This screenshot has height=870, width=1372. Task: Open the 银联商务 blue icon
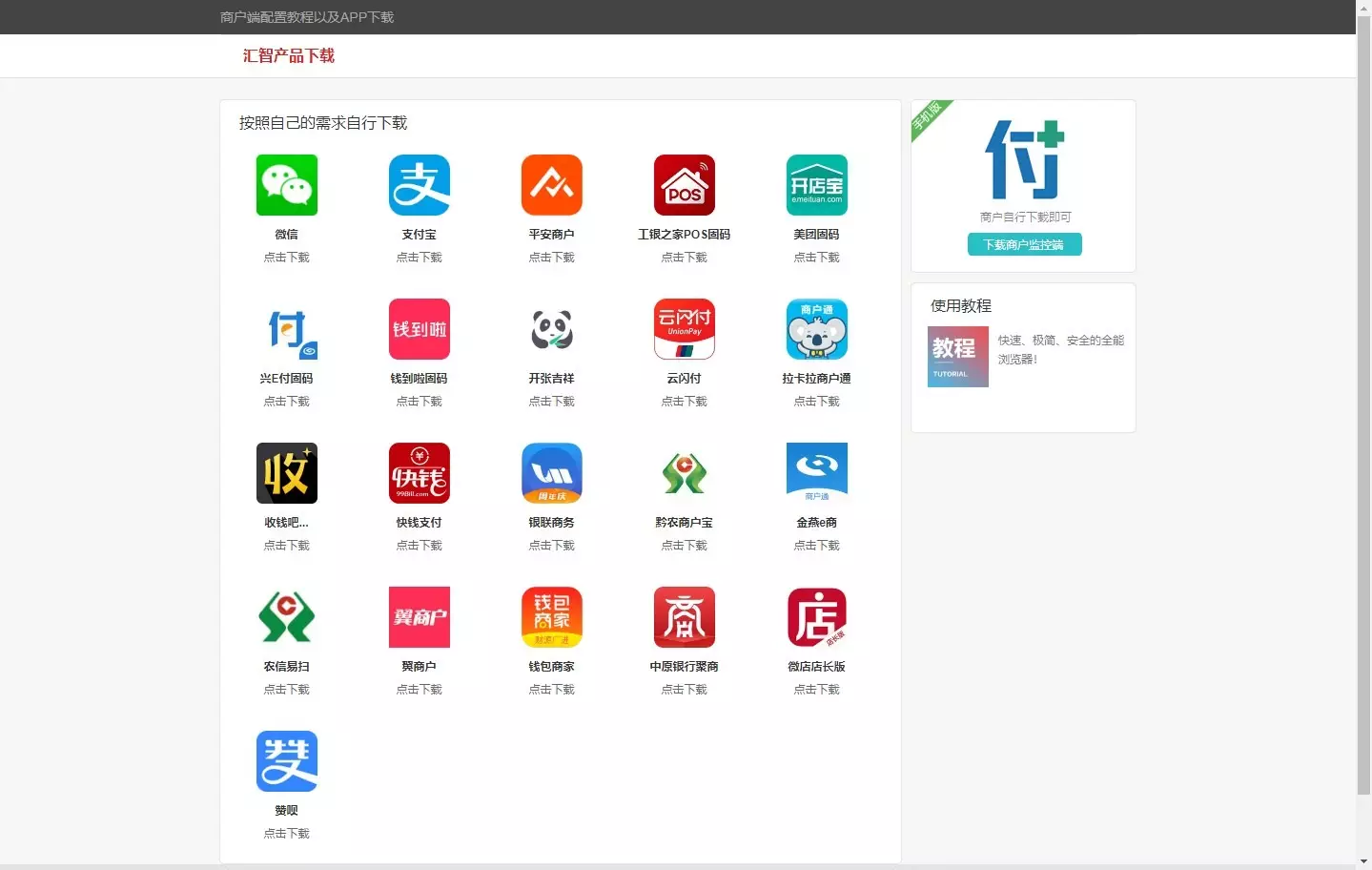click(551, 473)
